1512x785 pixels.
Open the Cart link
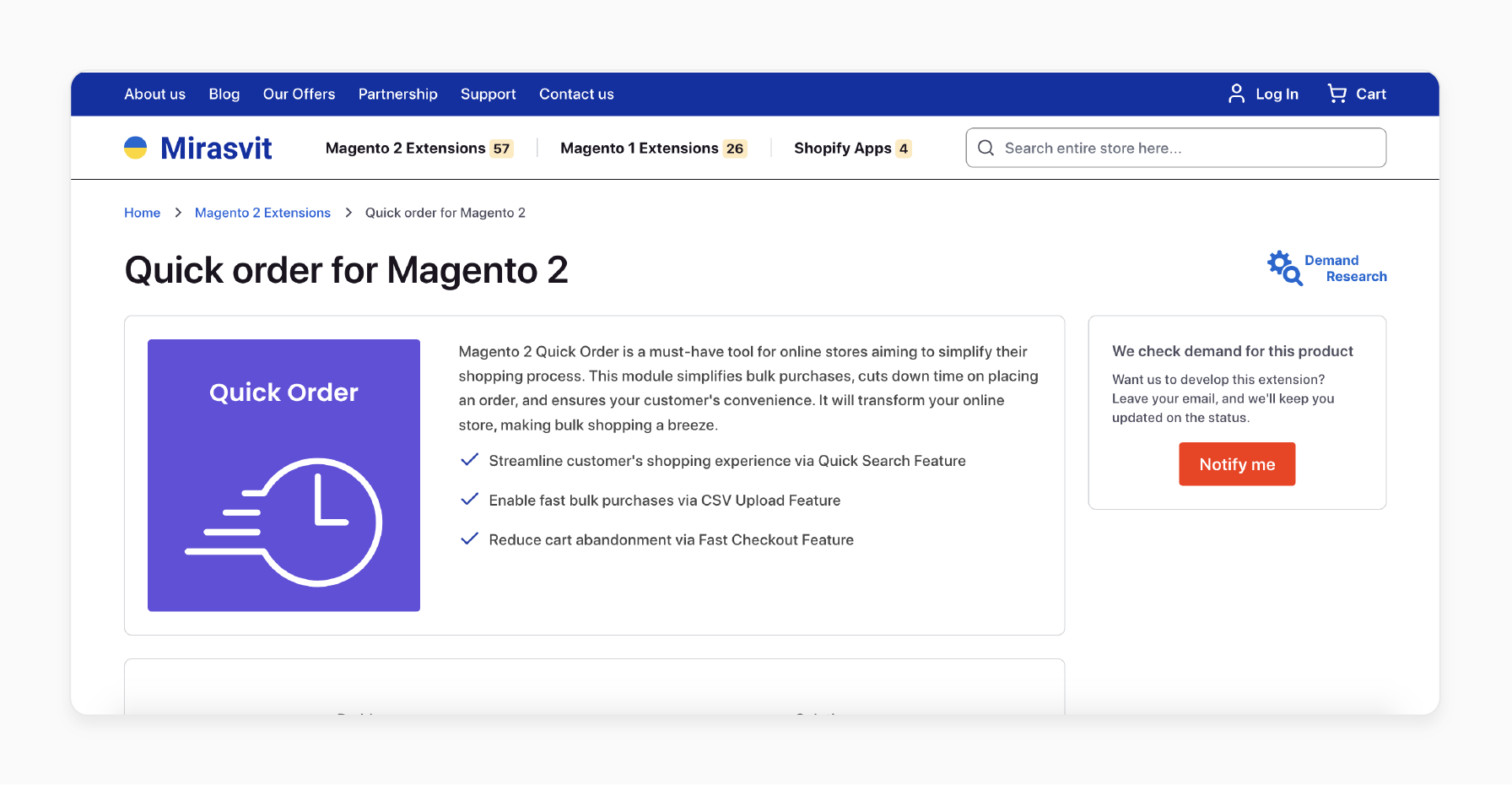1371,94
